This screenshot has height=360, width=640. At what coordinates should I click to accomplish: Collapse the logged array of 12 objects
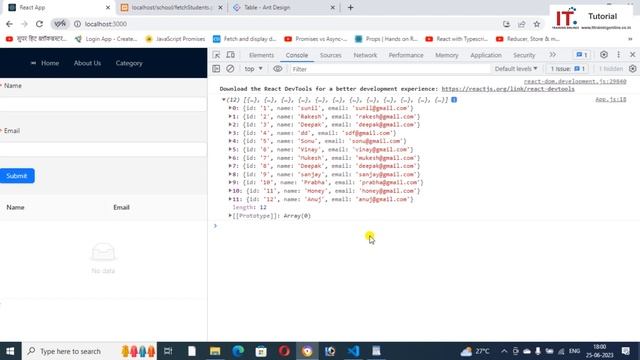[224, 100]
